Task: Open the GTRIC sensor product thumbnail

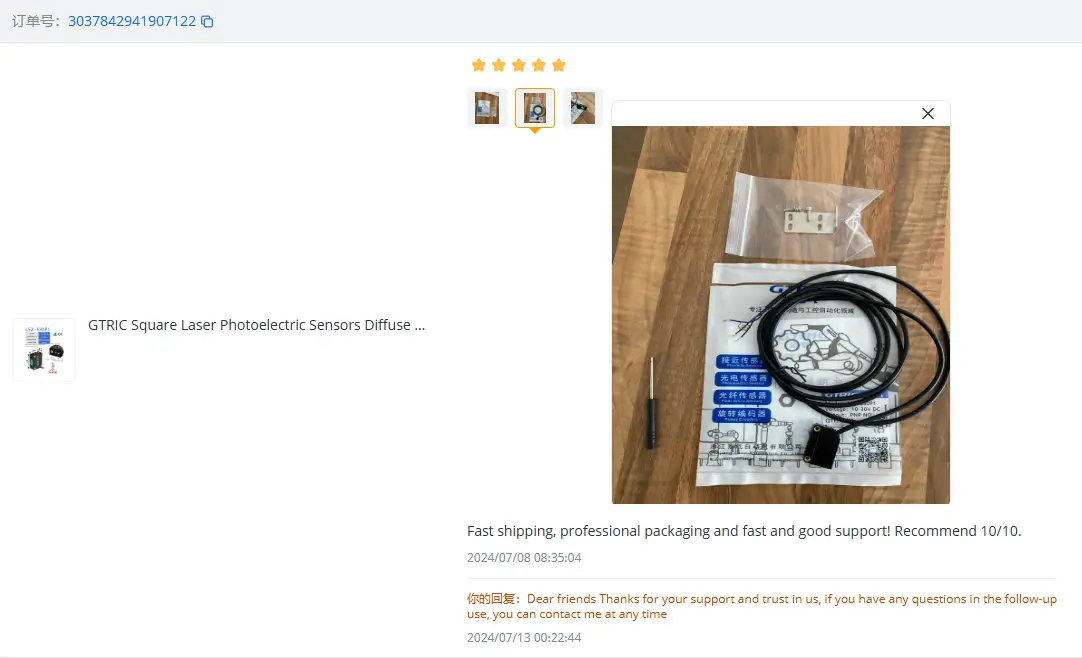Action: pyautogui.click(x=44, y=350)
